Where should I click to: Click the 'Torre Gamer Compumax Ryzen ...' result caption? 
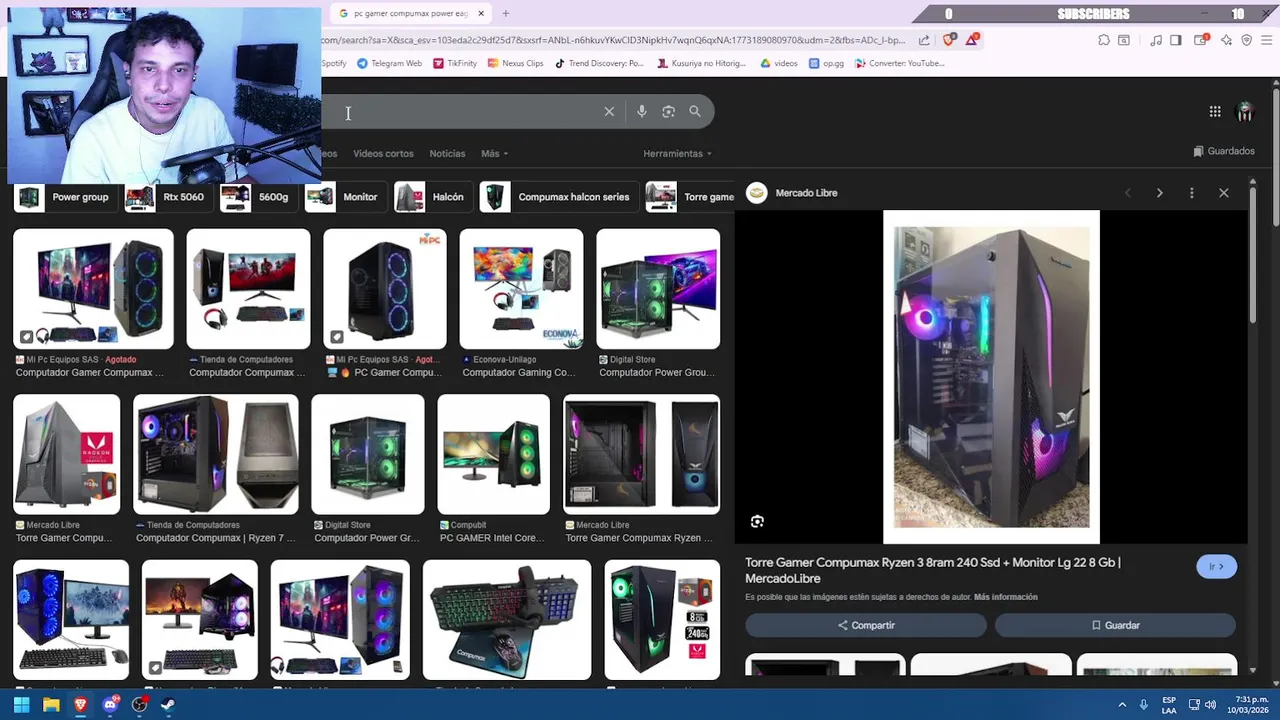[x=639, y=538]
